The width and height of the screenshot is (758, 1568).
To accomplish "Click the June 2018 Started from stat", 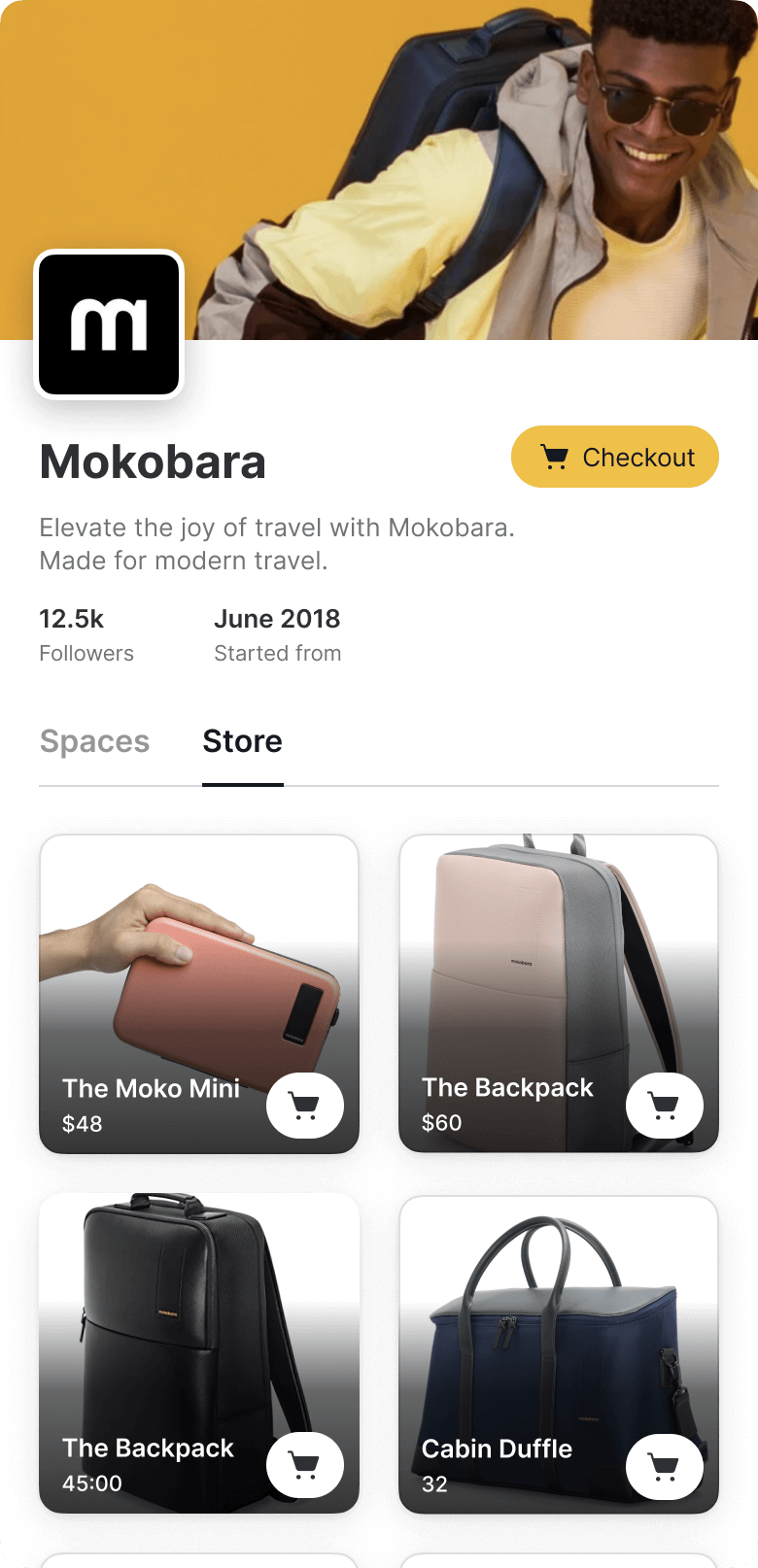I will (278, 635).
